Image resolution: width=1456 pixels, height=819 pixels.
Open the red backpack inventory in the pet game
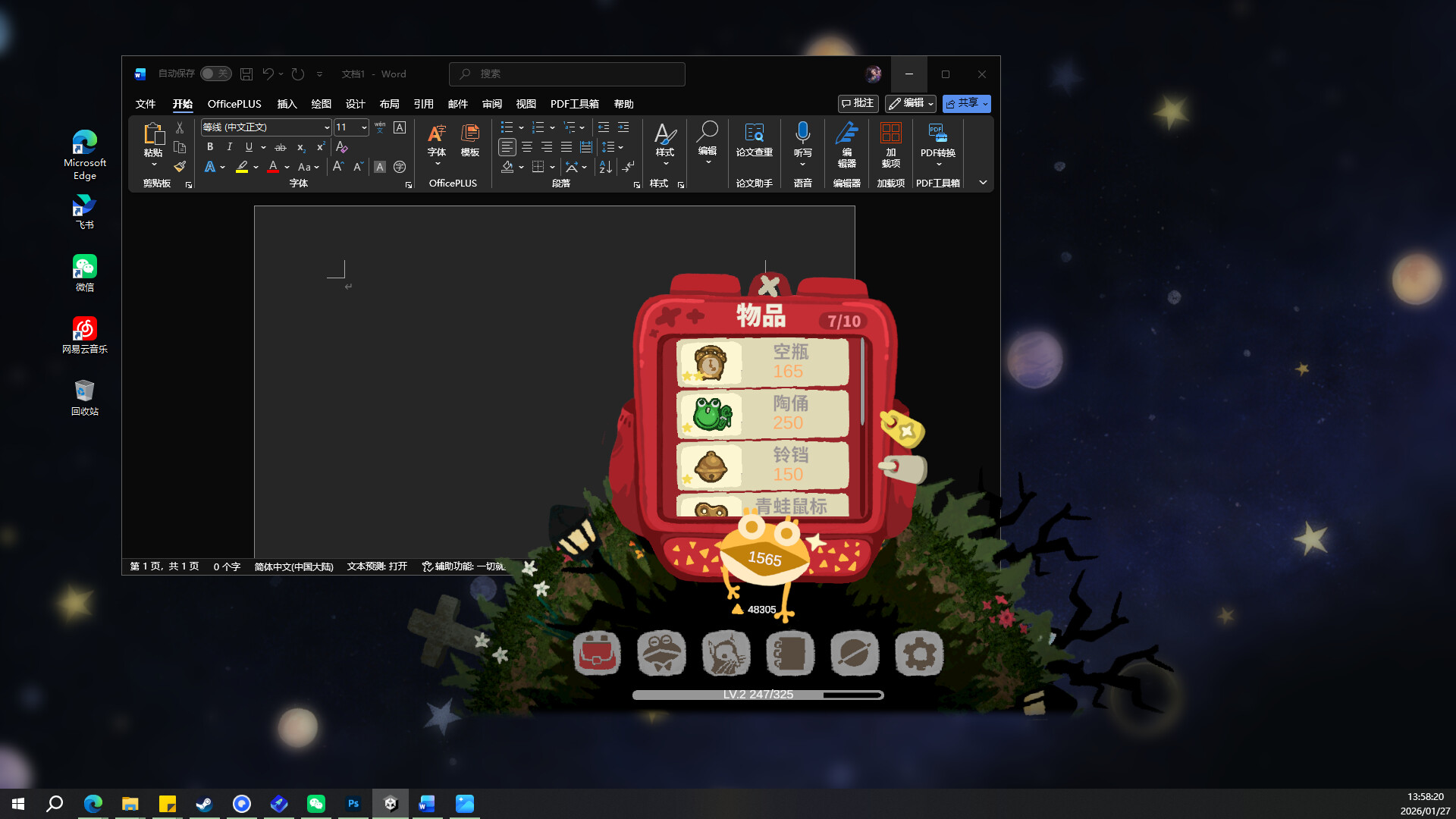597,653
